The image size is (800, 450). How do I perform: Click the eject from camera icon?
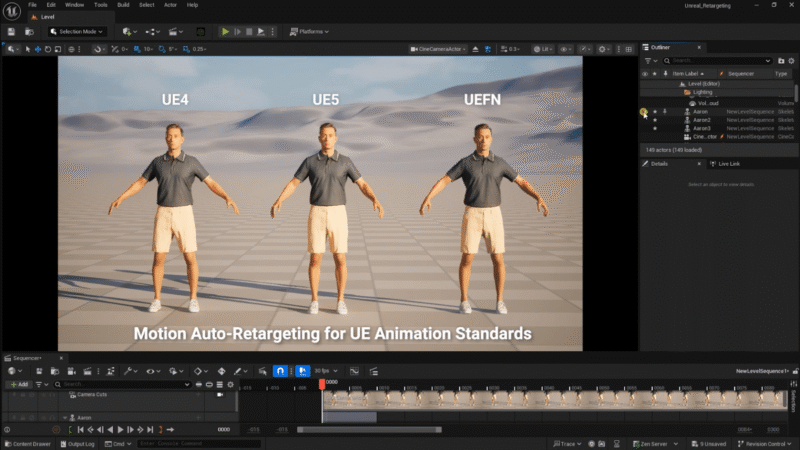[x=476, y=49]
